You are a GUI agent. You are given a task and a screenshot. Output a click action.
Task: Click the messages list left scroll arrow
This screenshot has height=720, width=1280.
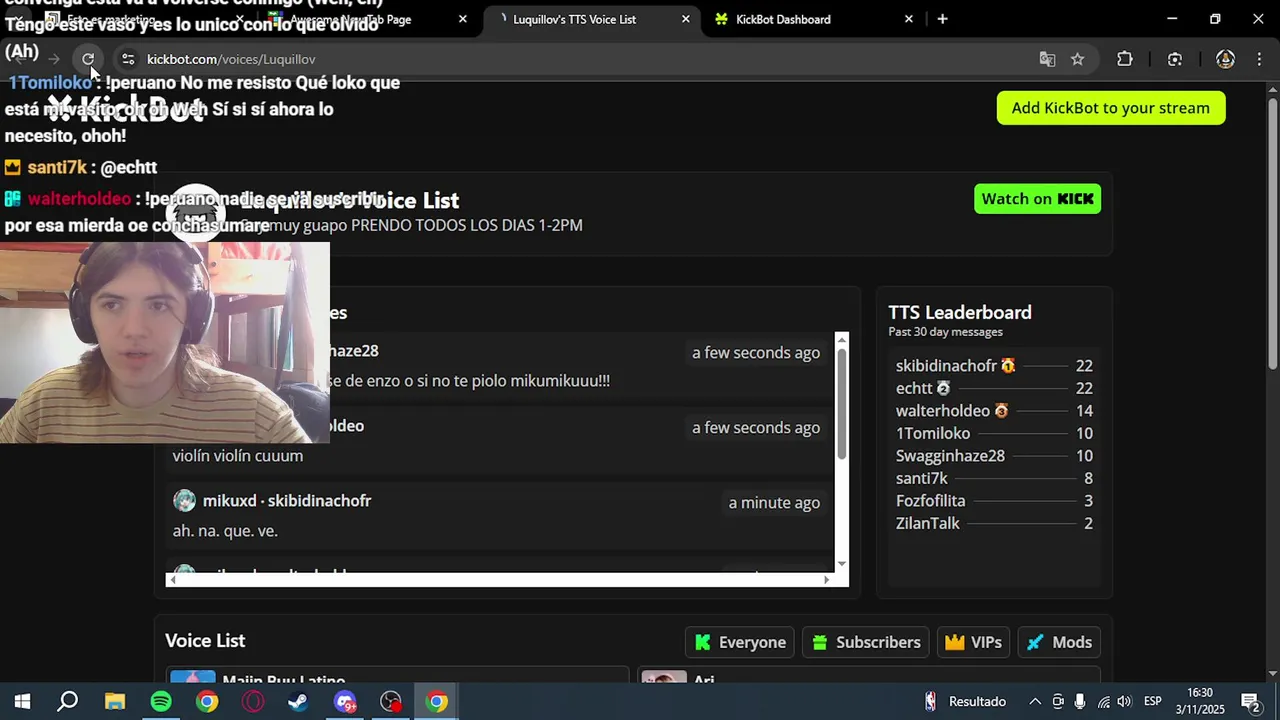point(173,579)
